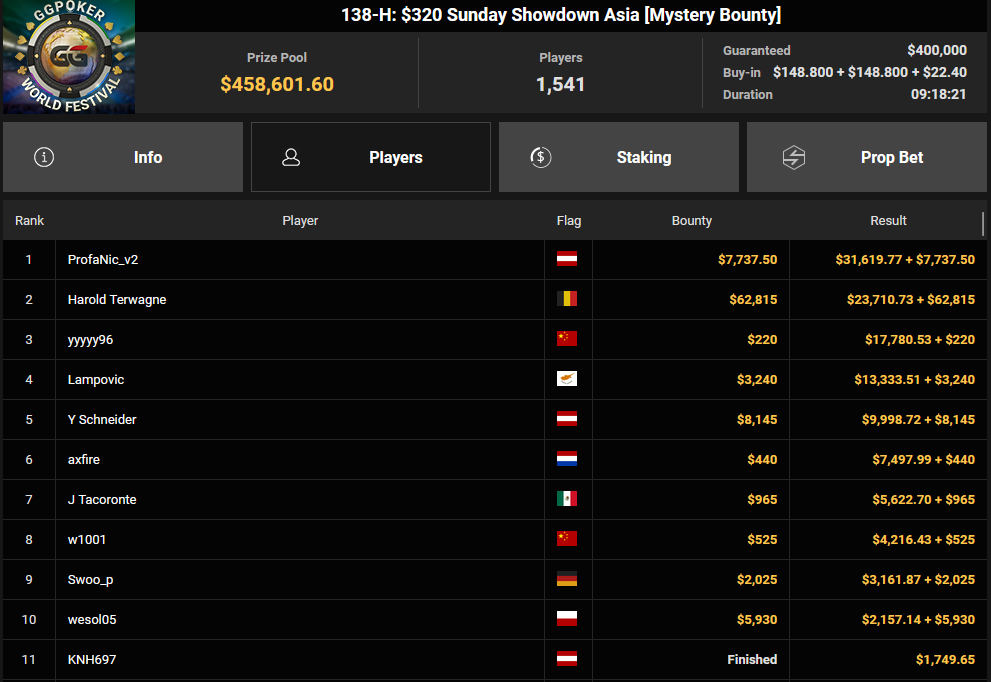Select player Swoo_p
The image size is (991, 682).
pos(90,580)
